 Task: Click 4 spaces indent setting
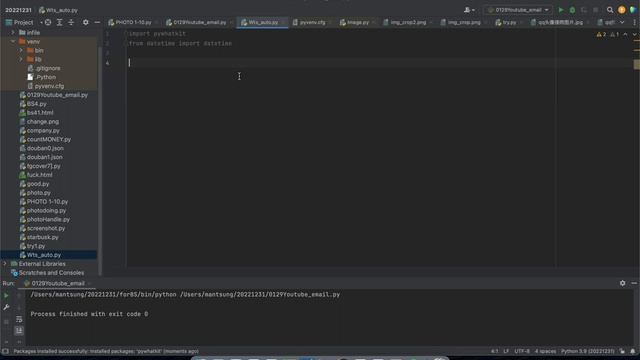[x=545, y=351]
